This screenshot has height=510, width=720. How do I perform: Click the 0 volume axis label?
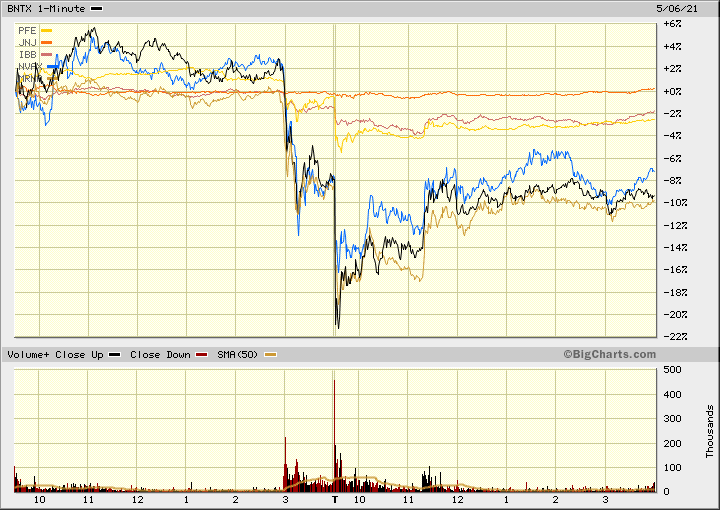(x=666, y=491)
